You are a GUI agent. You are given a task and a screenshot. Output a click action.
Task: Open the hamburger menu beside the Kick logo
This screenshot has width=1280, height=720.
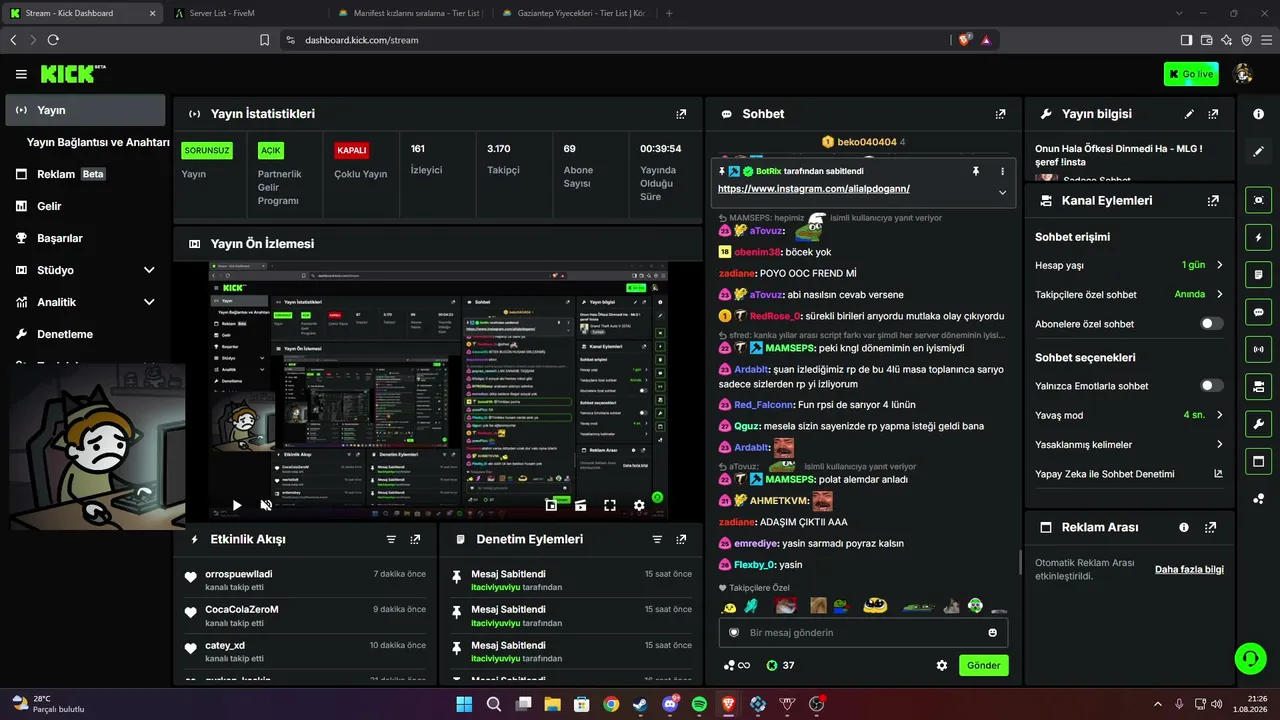pos(21,74)
